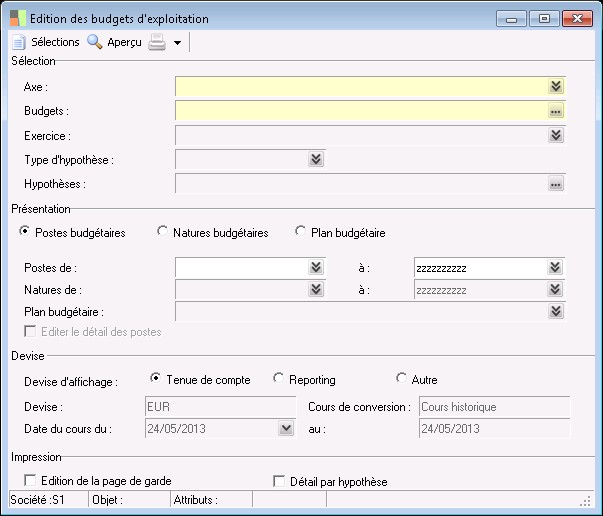Click the Aperçu toolbar label
603x516 pixels.
(125, 42)
